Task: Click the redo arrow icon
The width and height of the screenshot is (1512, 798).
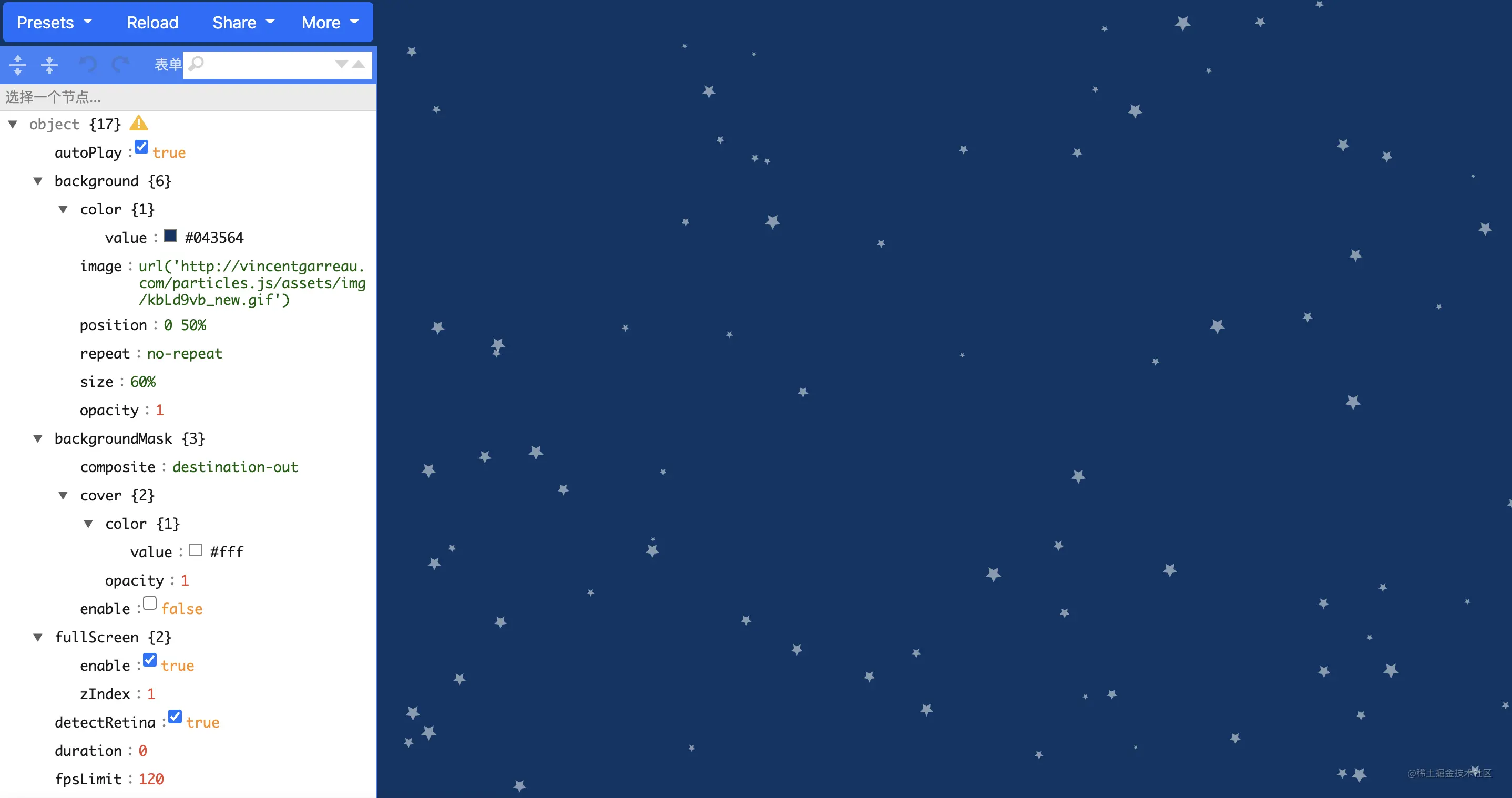Action: (118, 64)
